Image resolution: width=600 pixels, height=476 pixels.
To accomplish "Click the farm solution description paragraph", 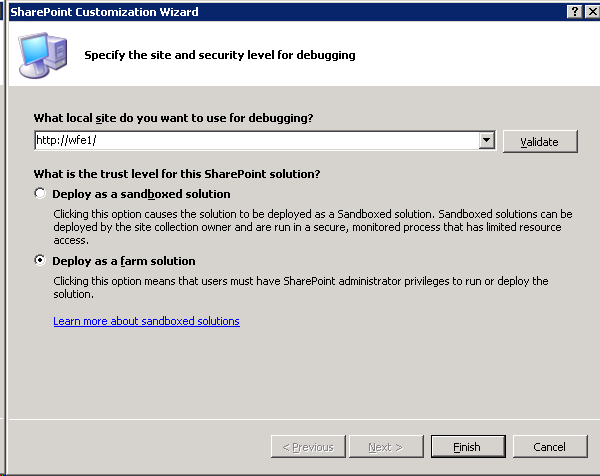I will point(301,287).
